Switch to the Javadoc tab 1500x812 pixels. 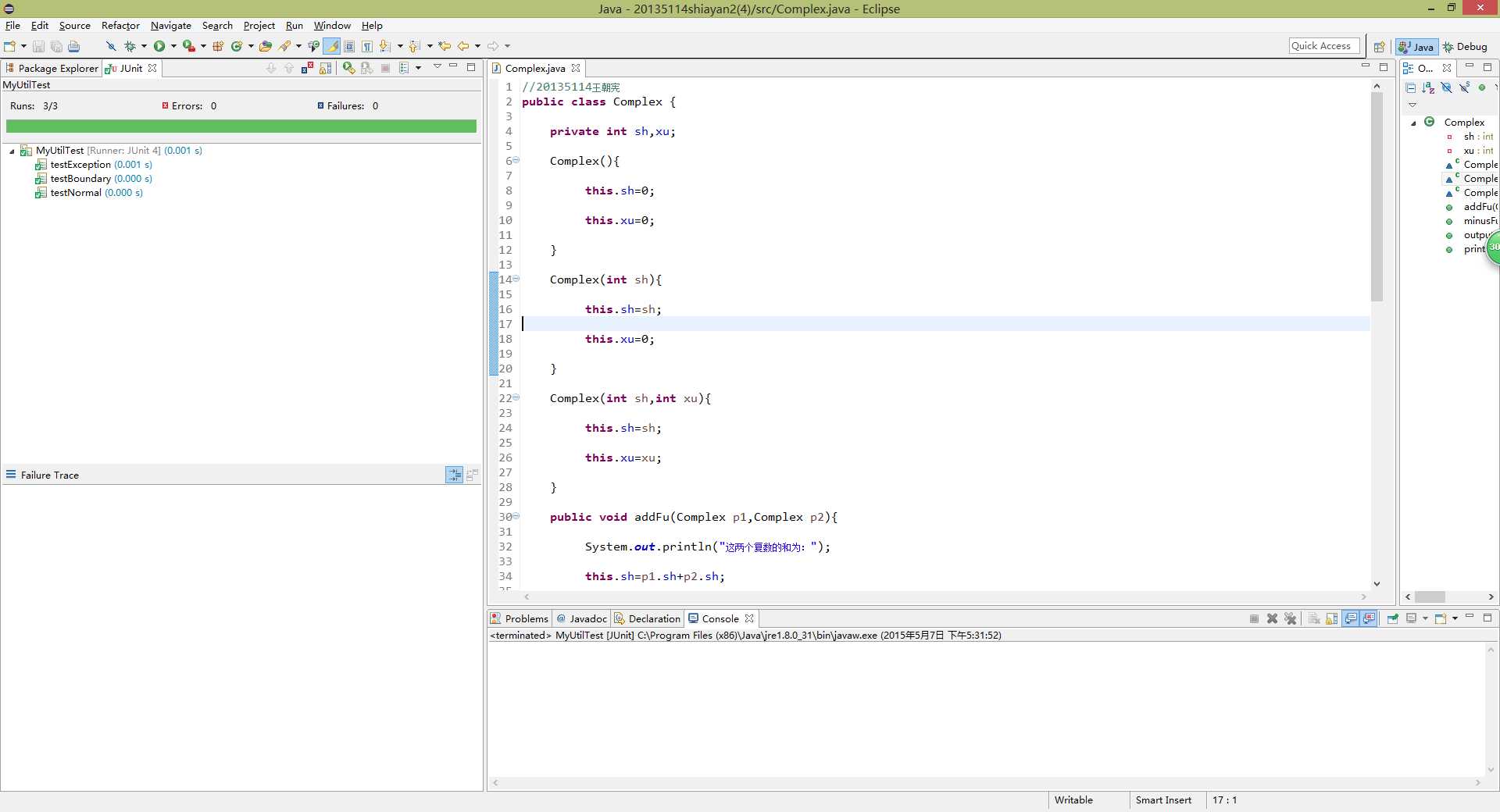(x=582, y=618)
